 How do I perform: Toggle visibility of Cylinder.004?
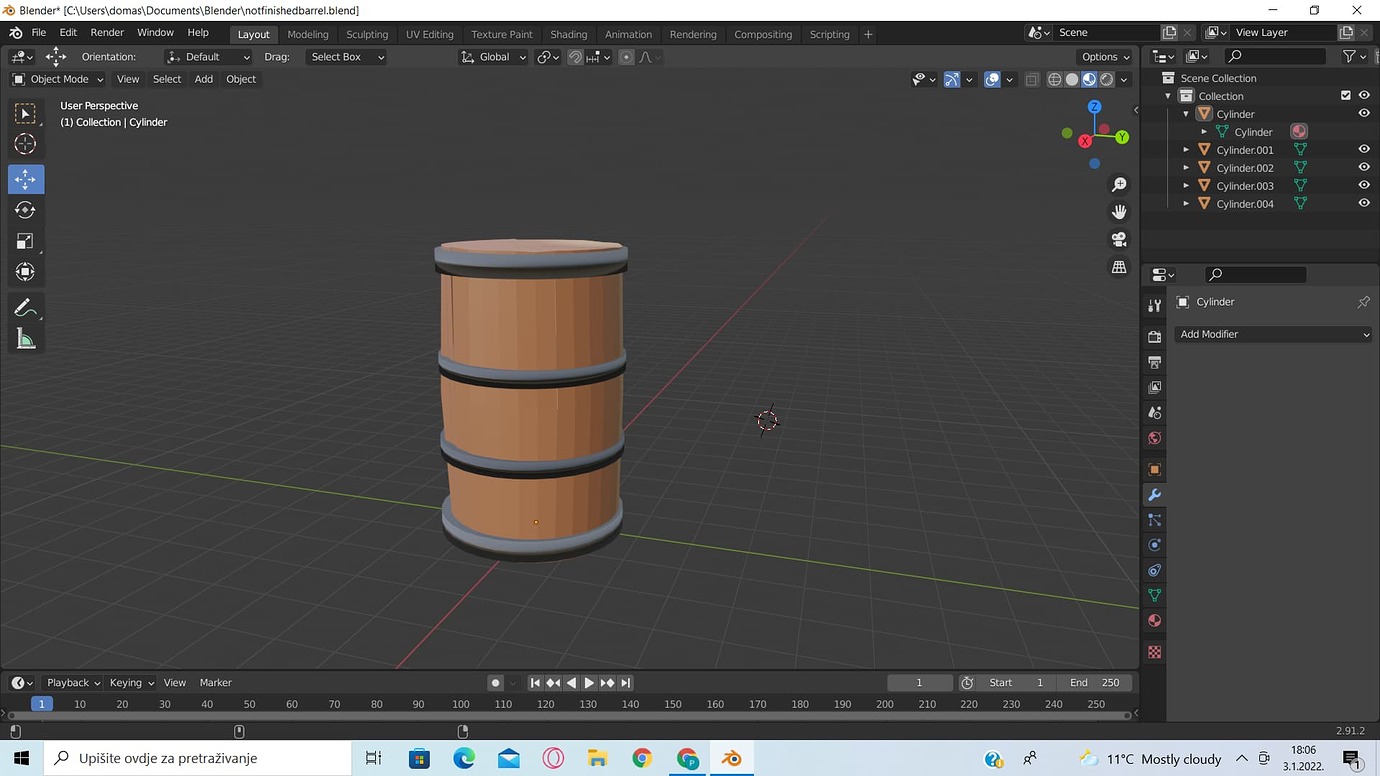coord(1364,202)
